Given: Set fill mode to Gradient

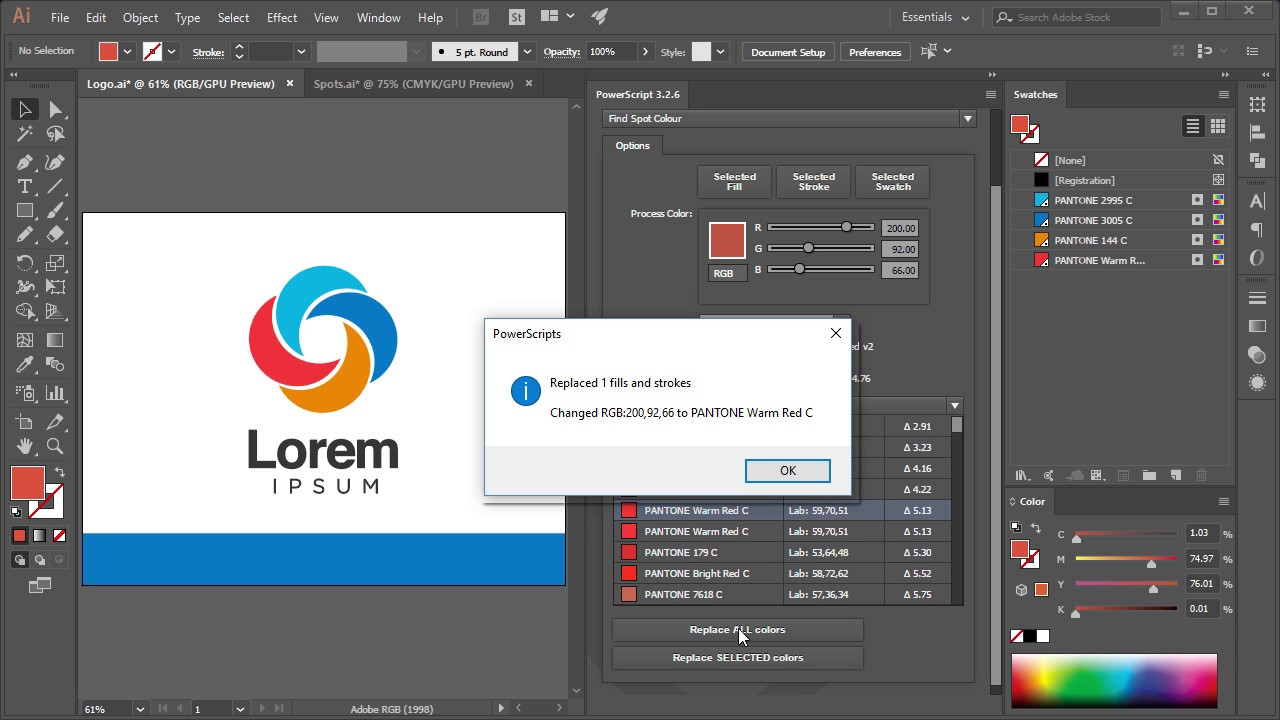Looking at the screenshot, I should (x=39, y=536).
